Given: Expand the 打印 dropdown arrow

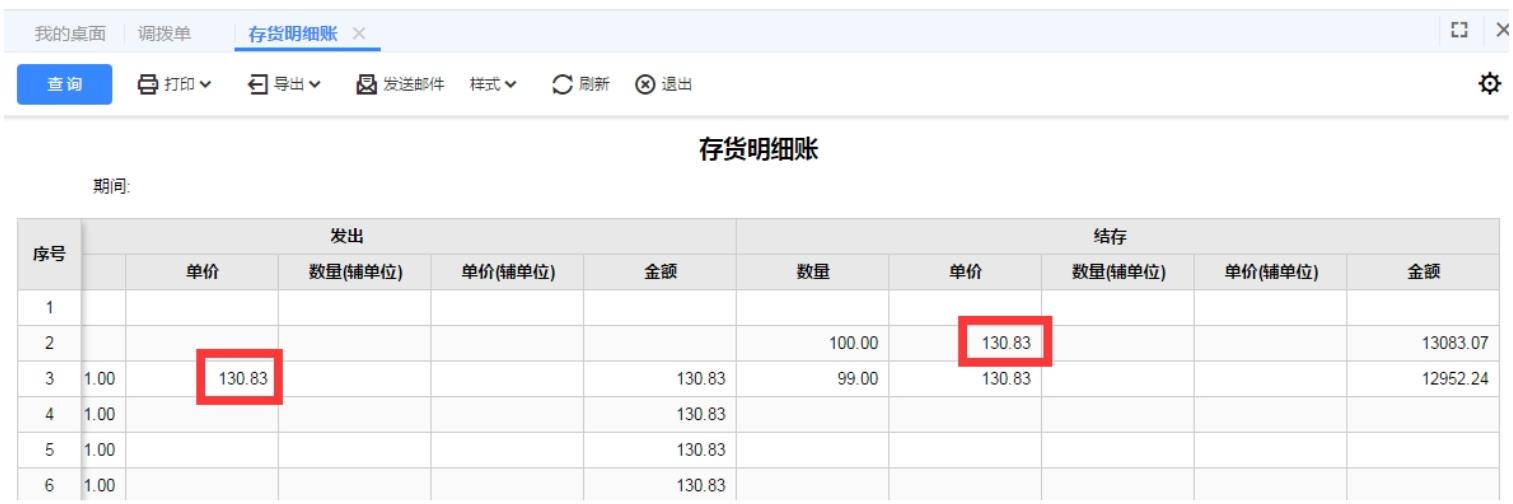Looking at the screenshot, I should [x=205, y=84].
